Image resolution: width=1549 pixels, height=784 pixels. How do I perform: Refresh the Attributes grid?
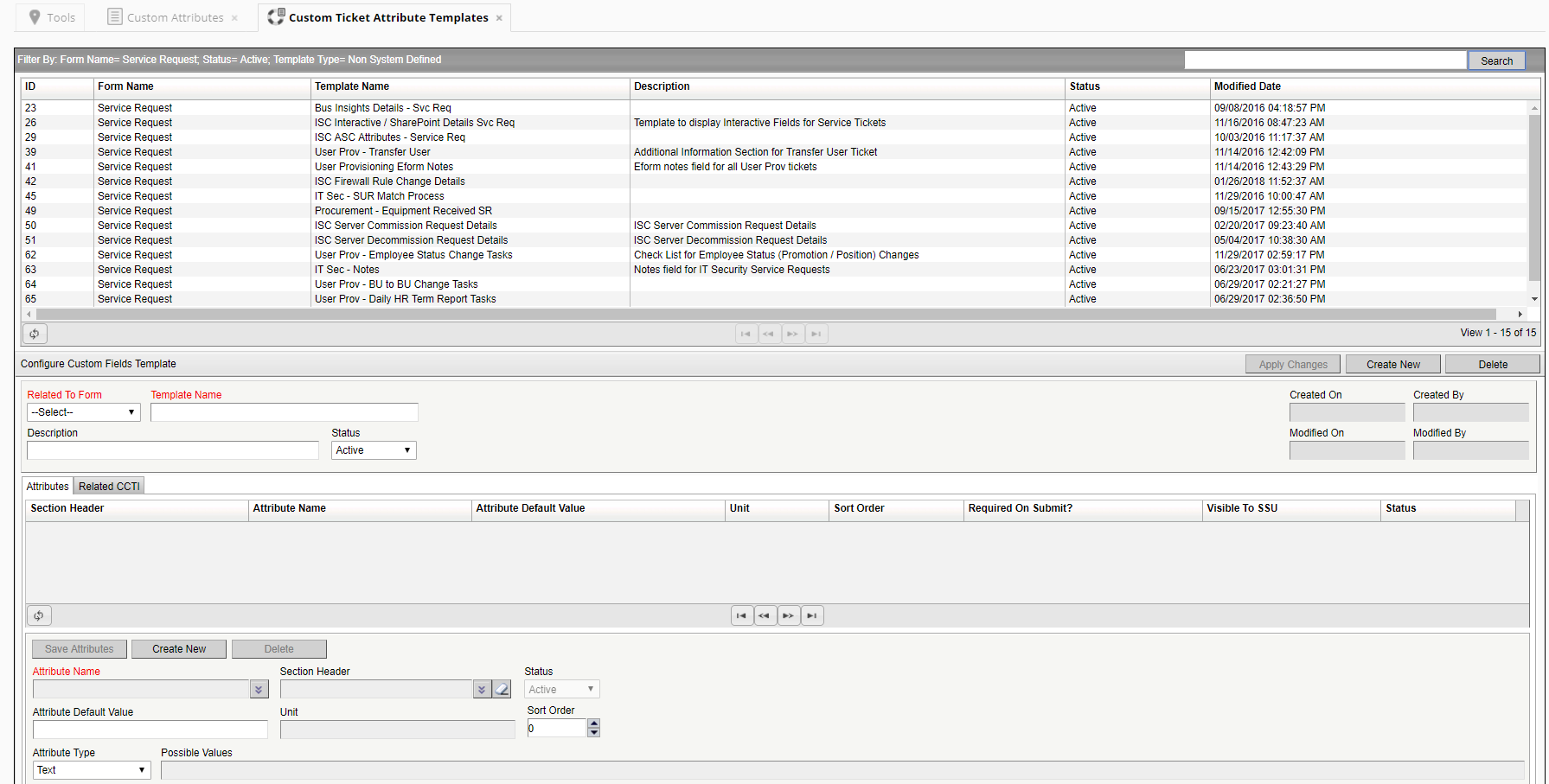click(39, 615)
